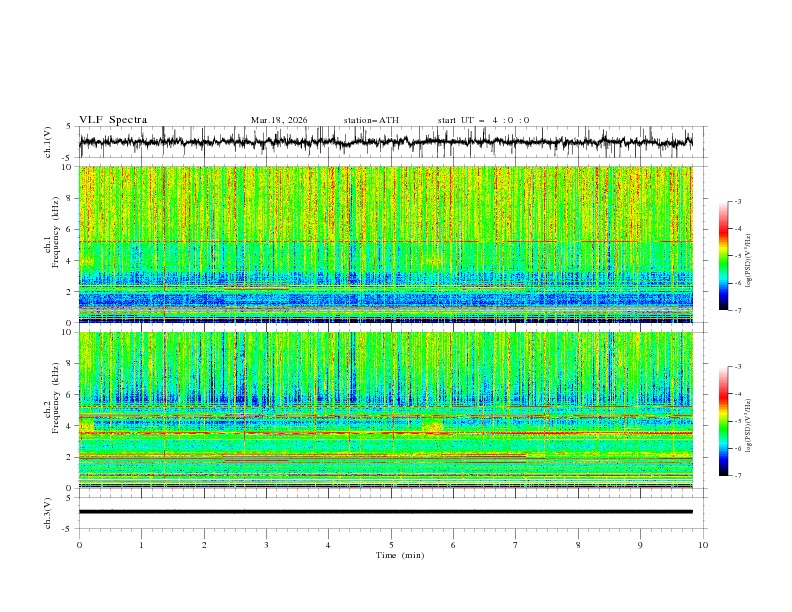Click the lower 'log(PSD)(V²/Hz)' colorbar label
The image size is (792, 612).
(x=748, y=426)
